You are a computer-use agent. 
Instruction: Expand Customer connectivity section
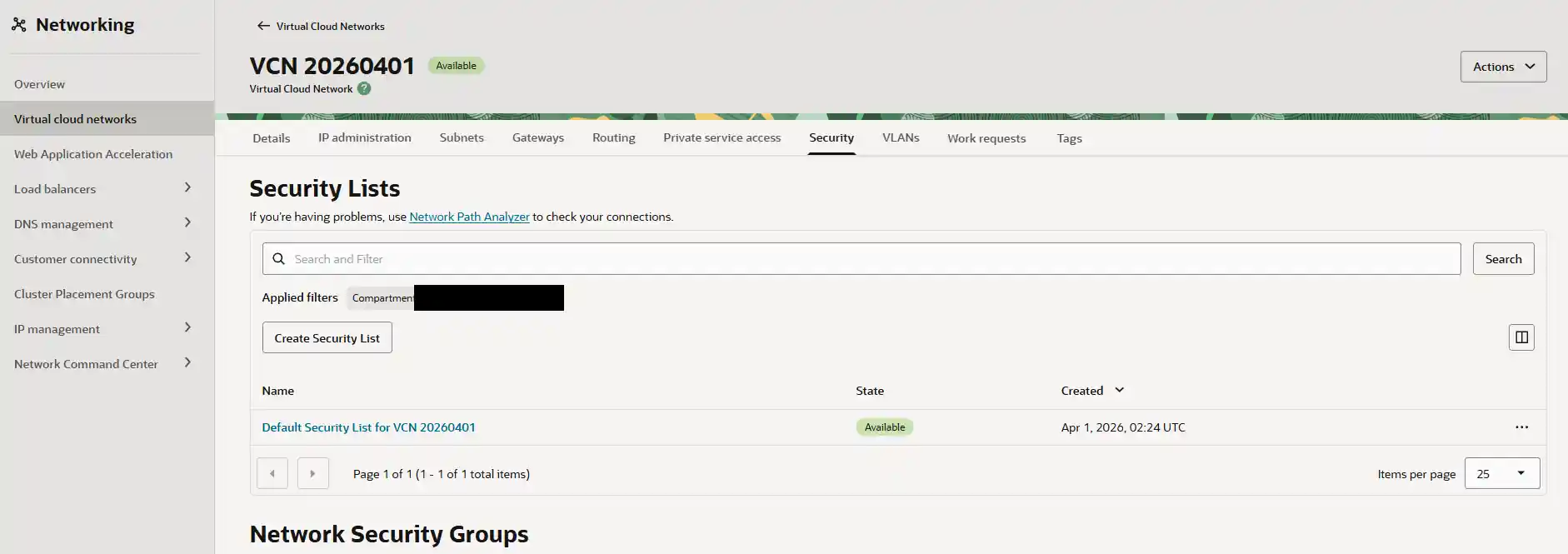(x=187, y=258)
